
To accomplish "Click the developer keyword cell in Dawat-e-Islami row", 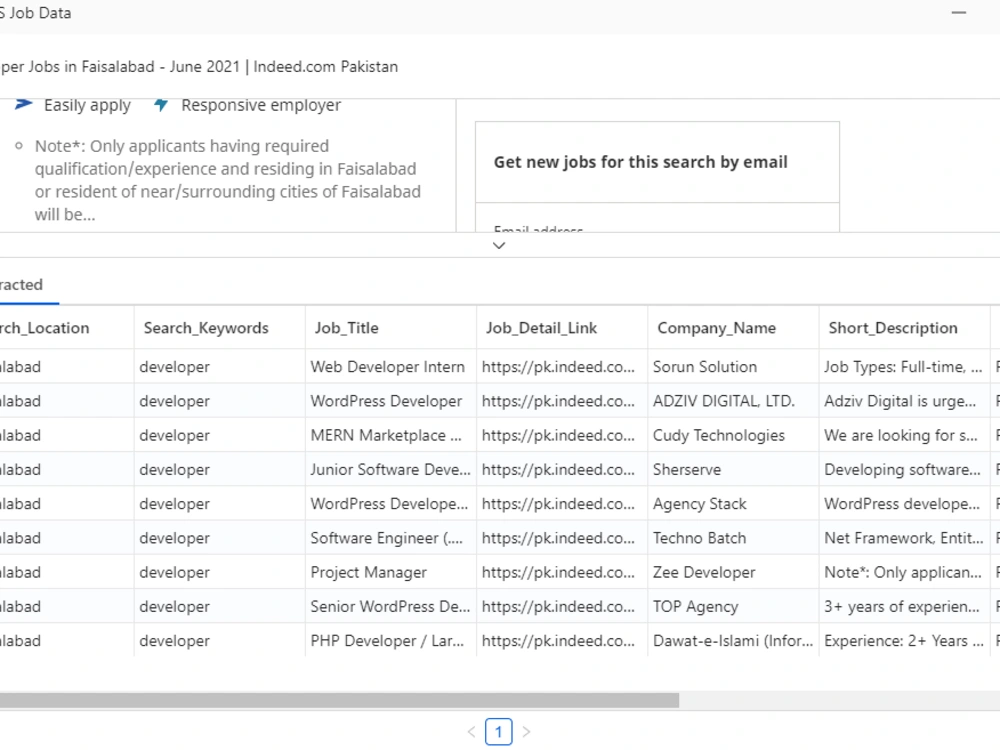I will 219,641.
